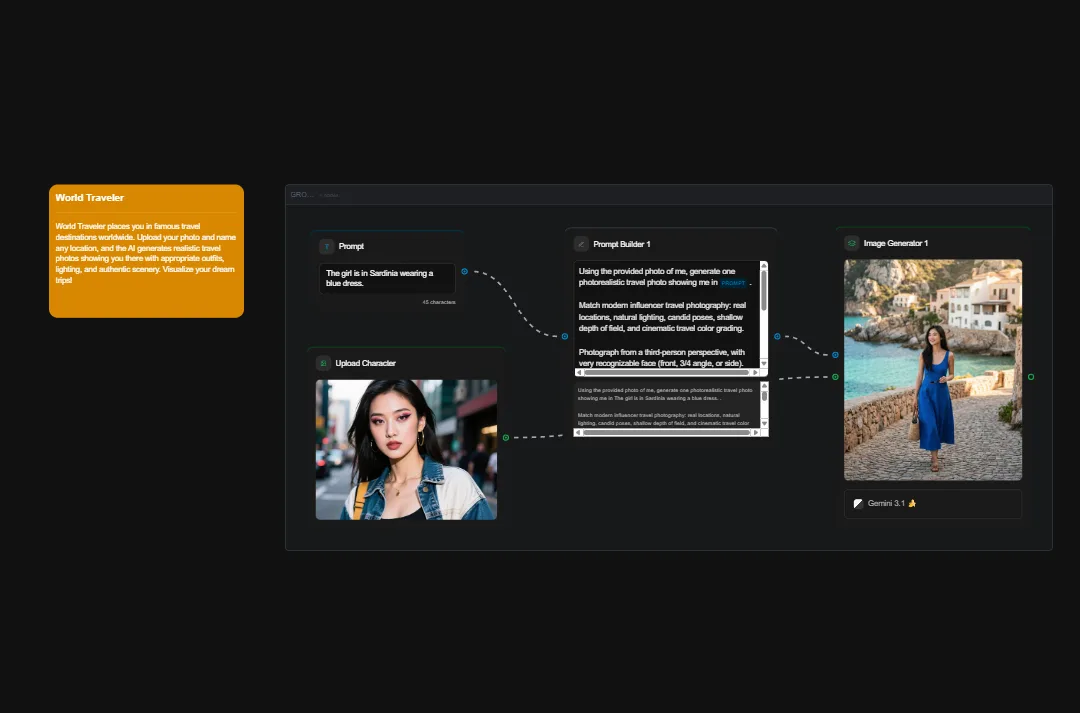Click the uploaded character portrait thumbnail
Viewport: 1080px width, 713px height.
point(406,450)
